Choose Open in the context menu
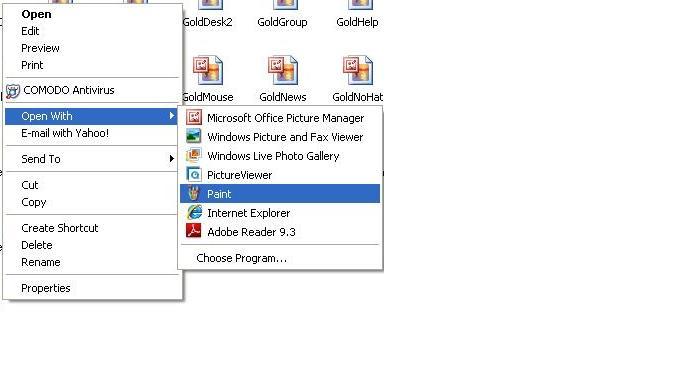 [91, 14]
